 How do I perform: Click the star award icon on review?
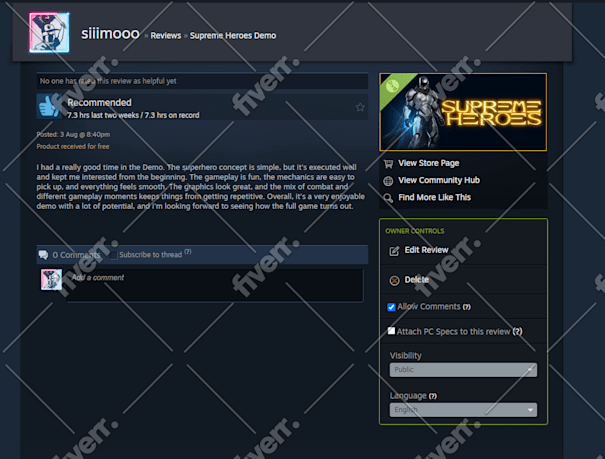click(x=360, y=107)
